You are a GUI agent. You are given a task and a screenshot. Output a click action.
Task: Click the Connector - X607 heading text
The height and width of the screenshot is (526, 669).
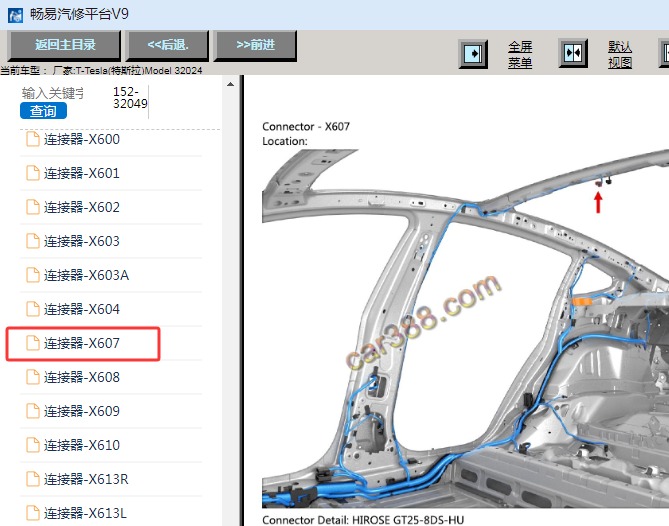[x=306, y=127]
